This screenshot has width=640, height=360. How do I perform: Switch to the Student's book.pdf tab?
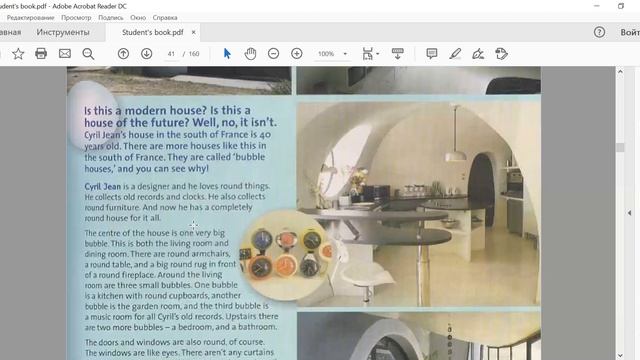153,32
